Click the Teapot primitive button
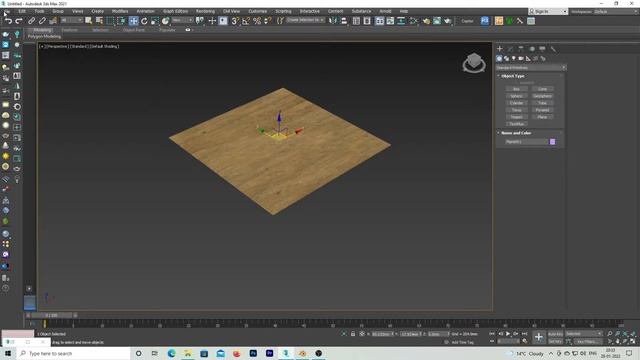Screen dimensions: 640x360 (516, 117)
